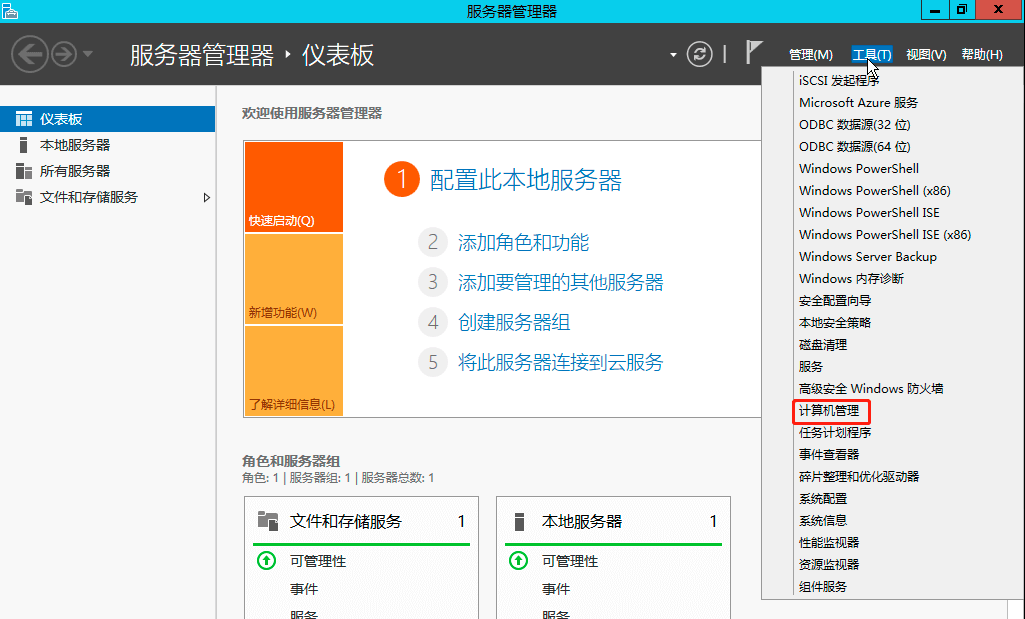Refresh the dashboard with the circular arrows icon
Image resolution: width=1025 pixels, height=619 pixels.
point(699,54)
